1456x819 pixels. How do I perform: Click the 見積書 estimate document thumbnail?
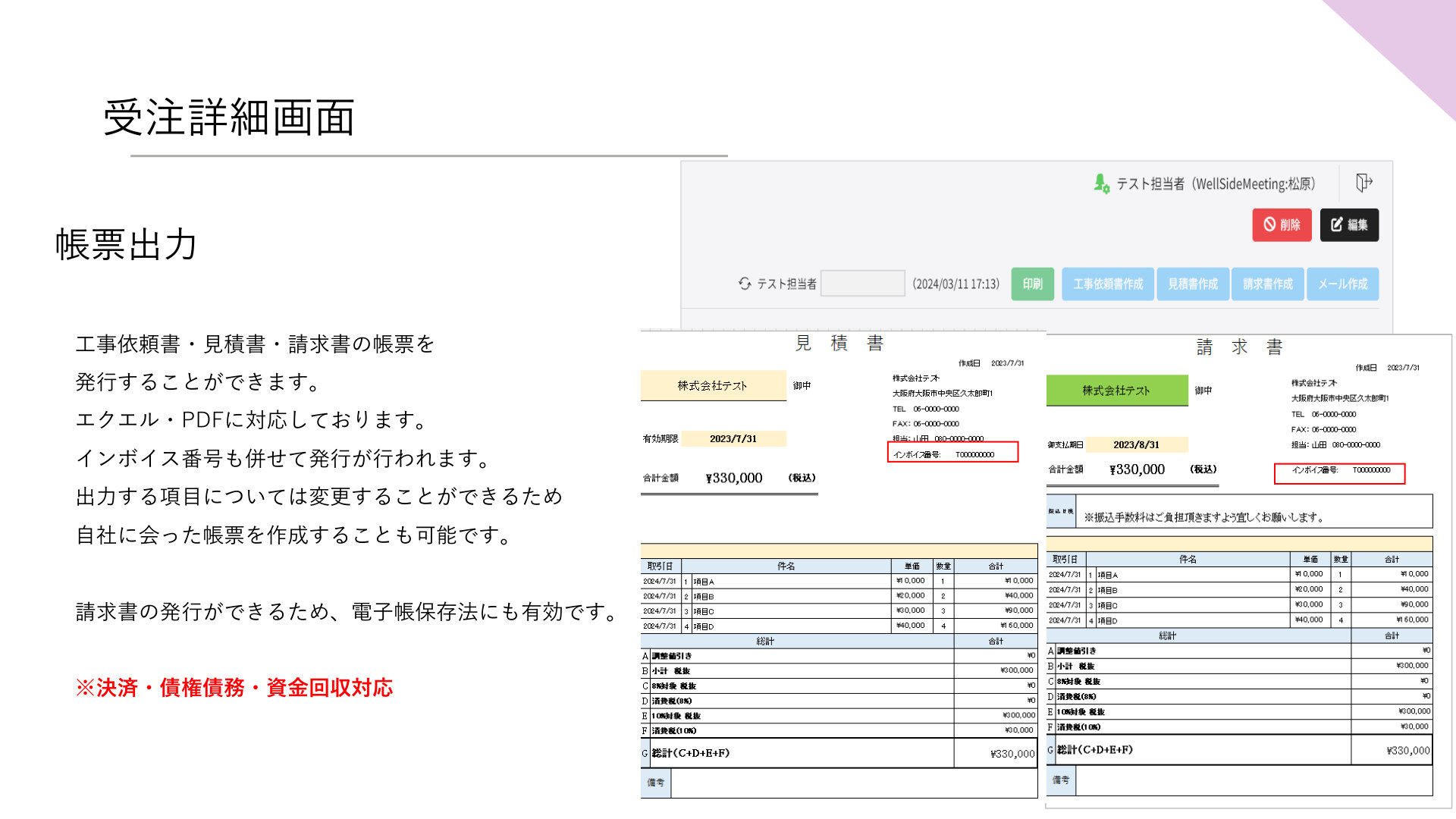[839, 565]
